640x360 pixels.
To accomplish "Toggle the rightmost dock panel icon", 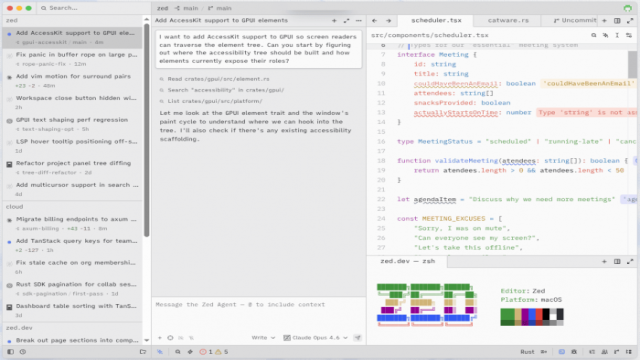I will tap(629, 351).
